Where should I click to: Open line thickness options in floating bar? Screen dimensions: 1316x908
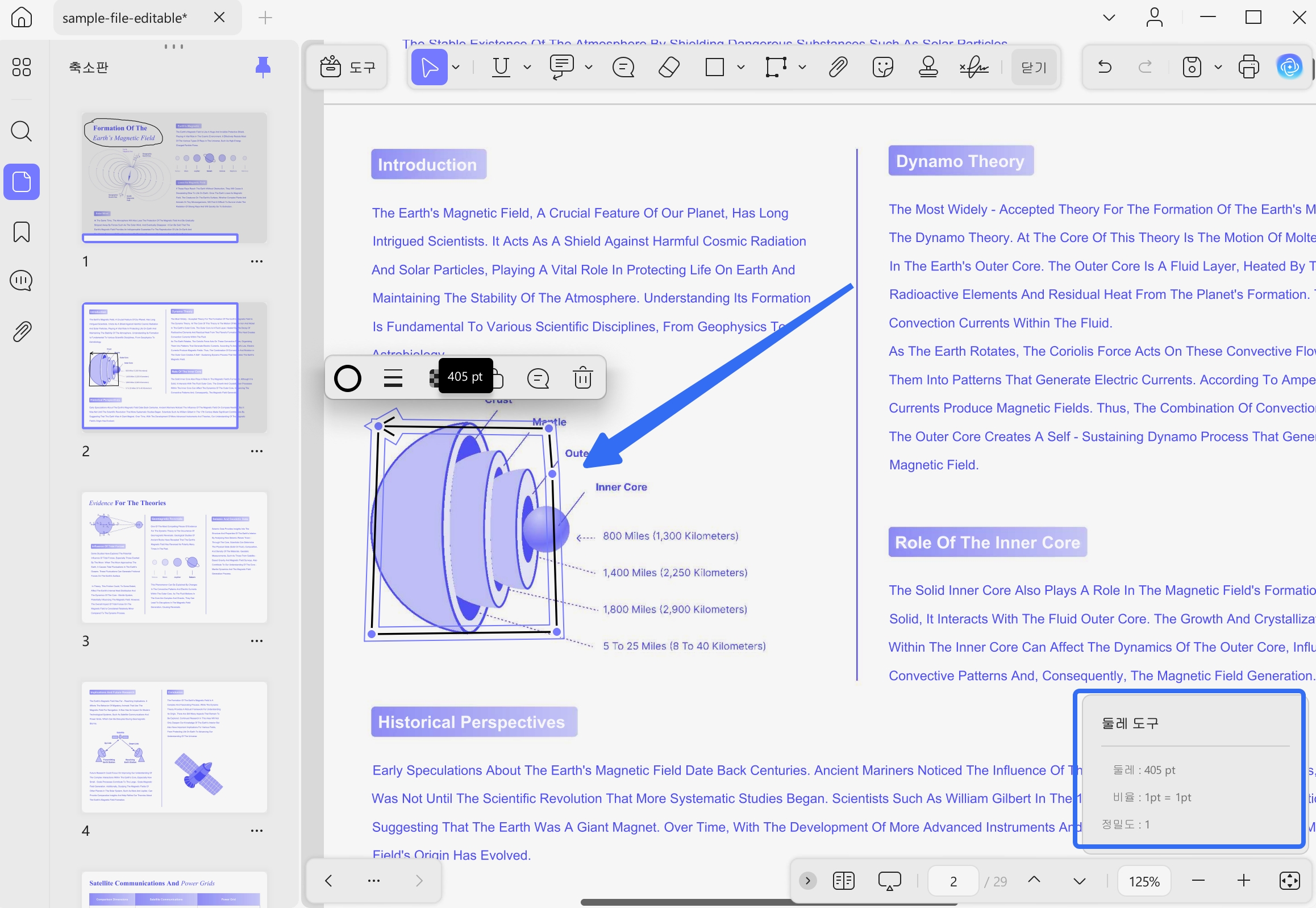coord(393,378)
